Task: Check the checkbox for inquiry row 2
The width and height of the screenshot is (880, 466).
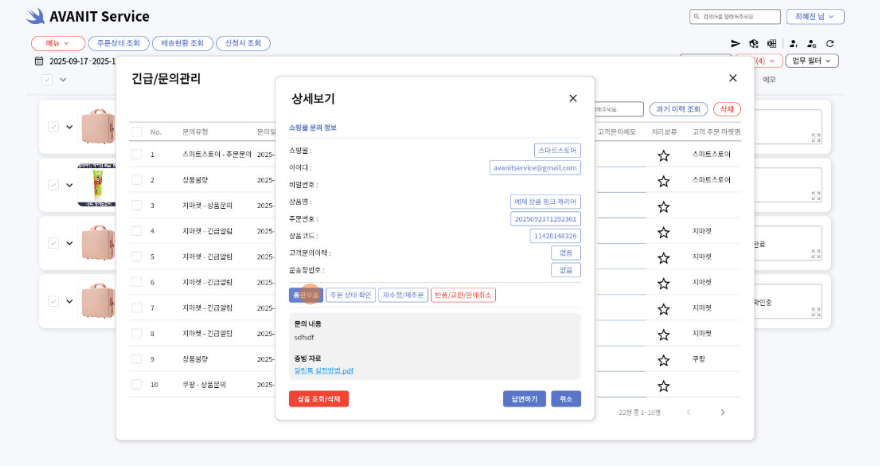Action: click(x=136, y=180)
